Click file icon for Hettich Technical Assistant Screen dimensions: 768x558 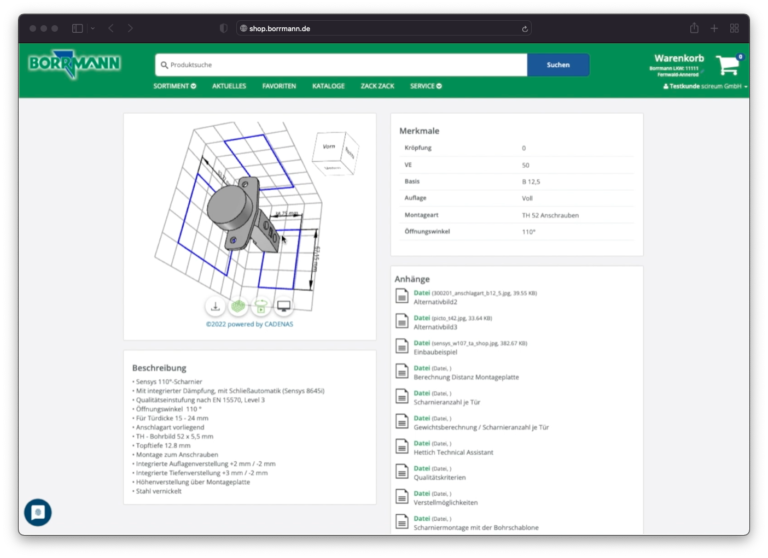click(x=402, y=447)
